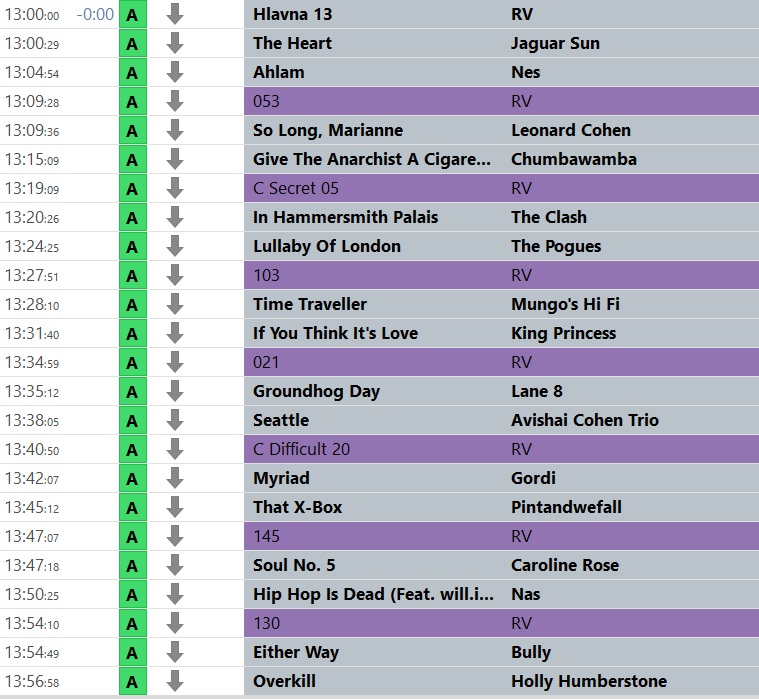Select In Hammersmith Palais track title
Viewport: 759px width, 699px height.
point(345,217)
